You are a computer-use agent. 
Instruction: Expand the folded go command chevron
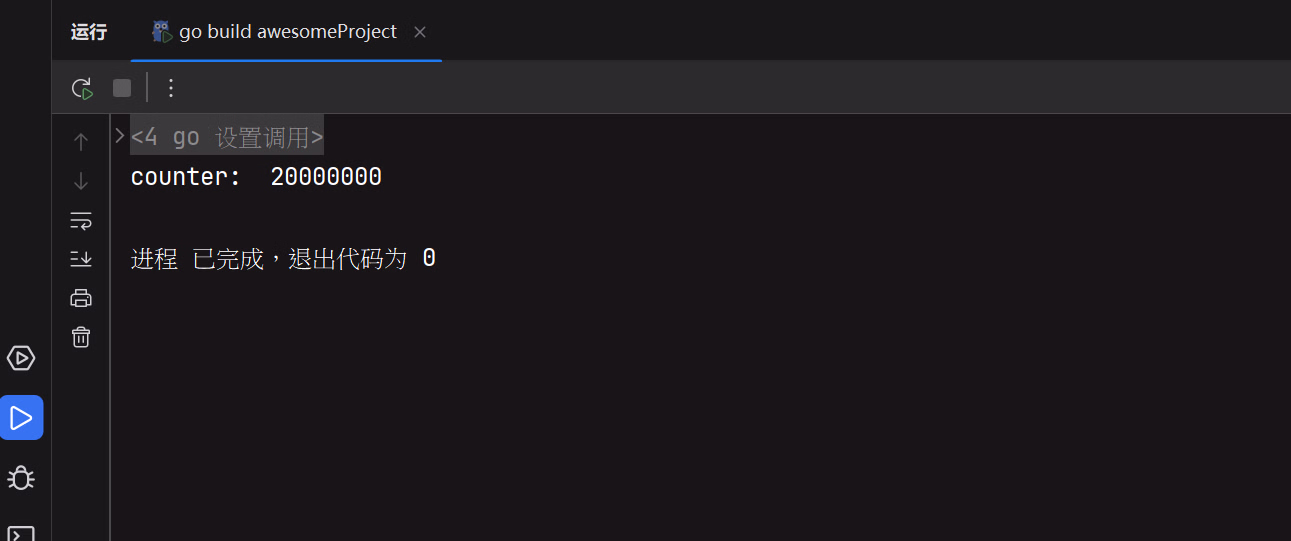point(120,136)
